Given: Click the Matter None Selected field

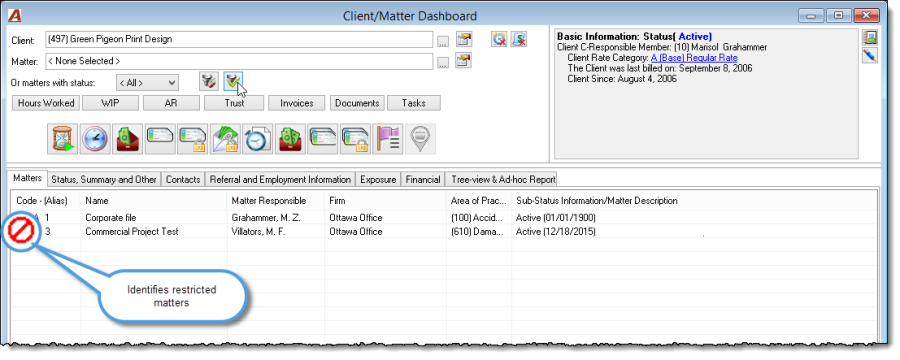Looking at the screenshot, I should click(x=239, y=61).
